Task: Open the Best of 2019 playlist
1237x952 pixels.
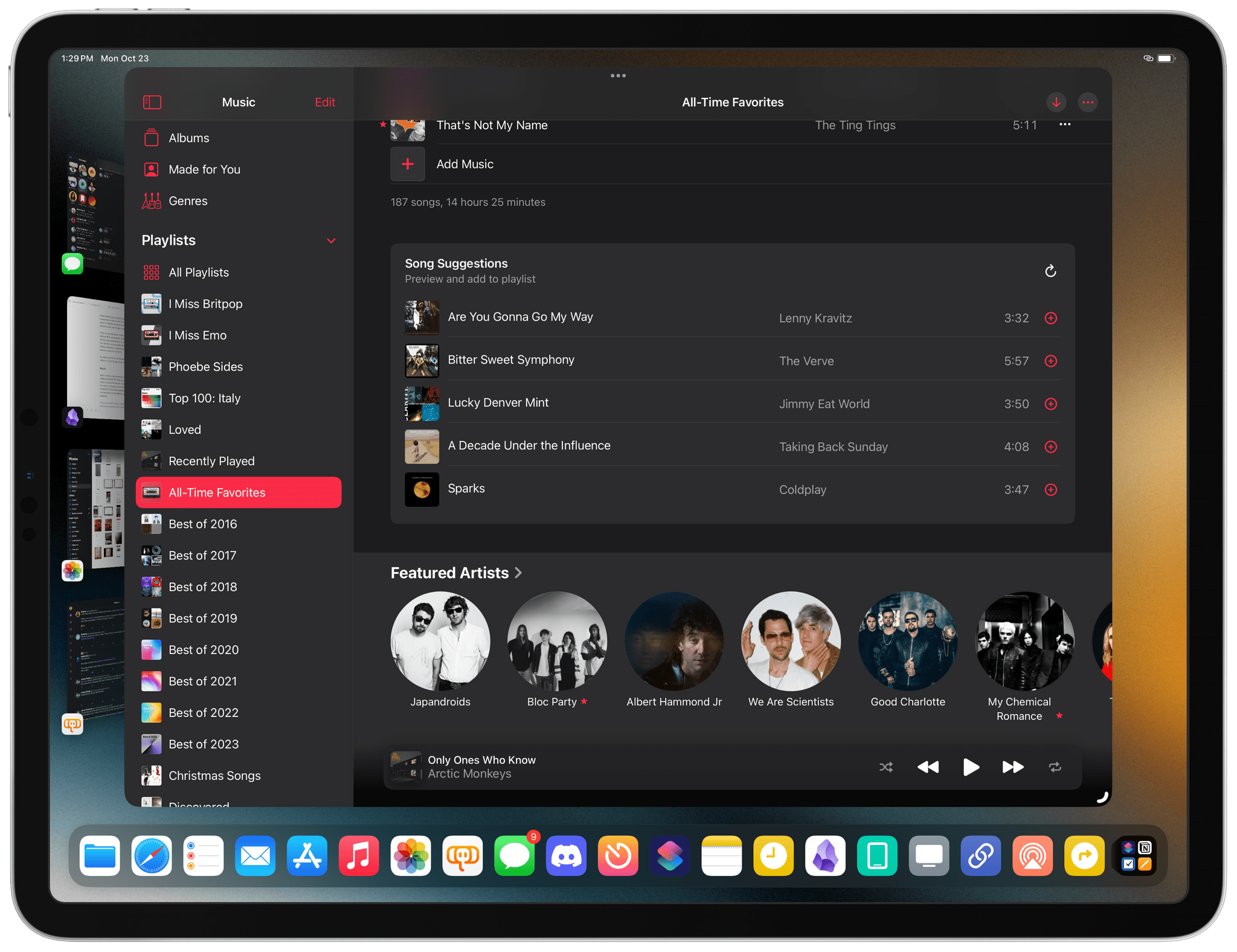Action: (x=239, y=618)
